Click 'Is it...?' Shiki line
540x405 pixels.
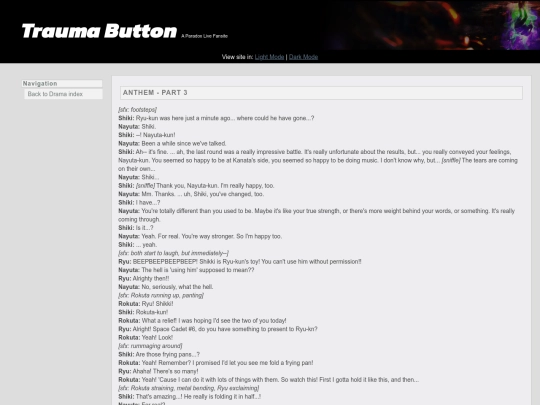click(136, 228)
